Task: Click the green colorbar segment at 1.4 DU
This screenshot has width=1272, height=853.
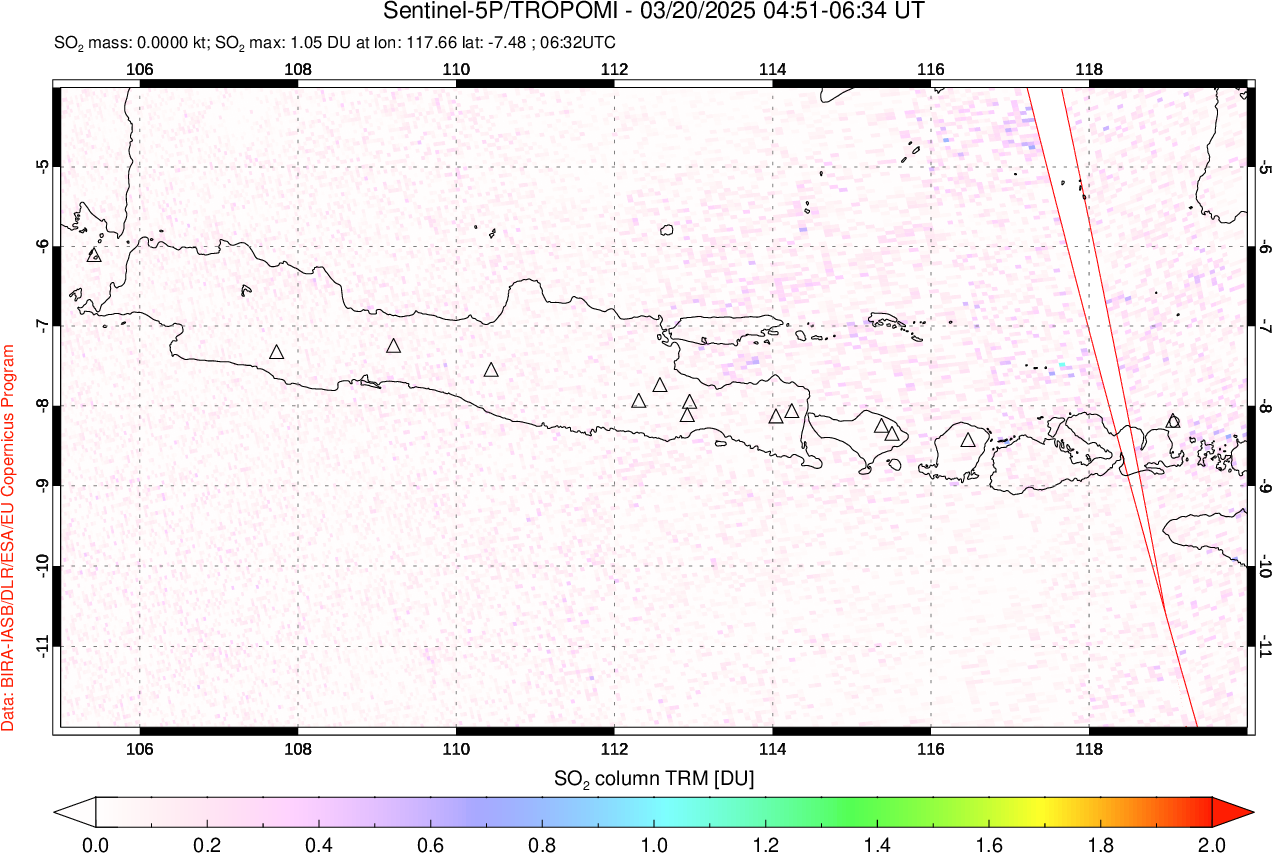Action: (x=877, y=811)
